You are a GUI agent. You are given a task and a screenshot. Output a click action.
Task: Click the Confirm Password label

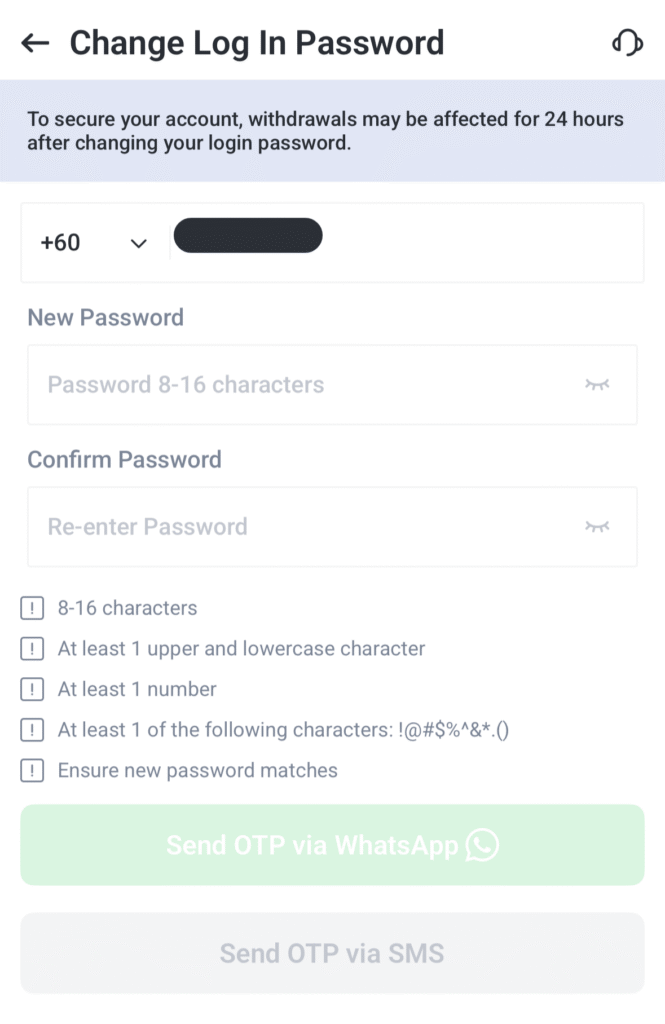coord(124,460)
